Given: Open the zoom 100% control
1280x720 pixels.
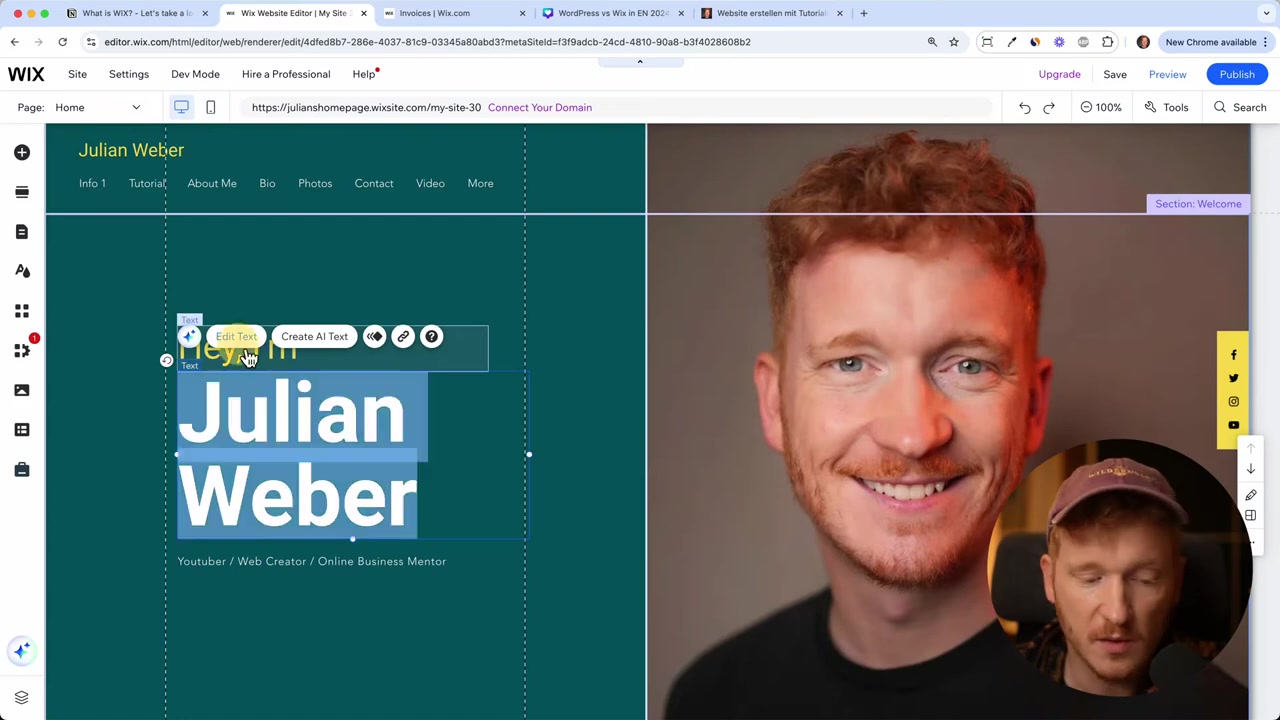Looking at the screenshot, I should tap(1101, 107).
